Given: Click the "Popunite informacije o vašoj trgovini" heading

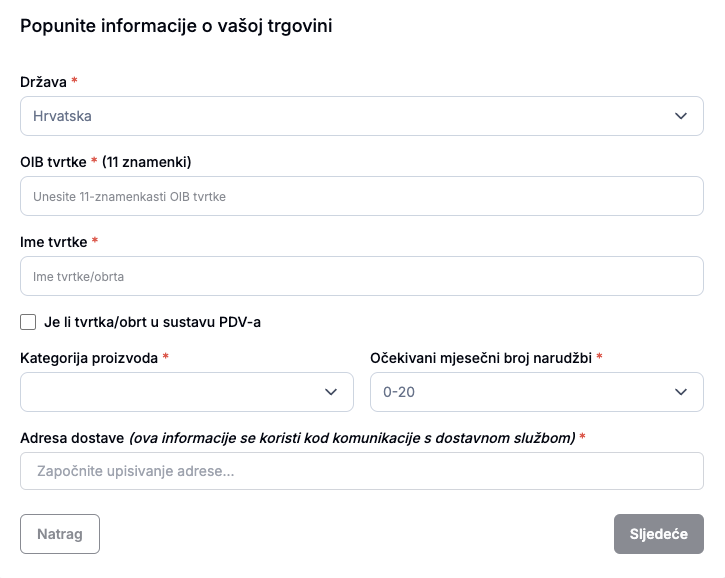Looking at the screenshot, I should pyautogui.click(x=176, y=27).
